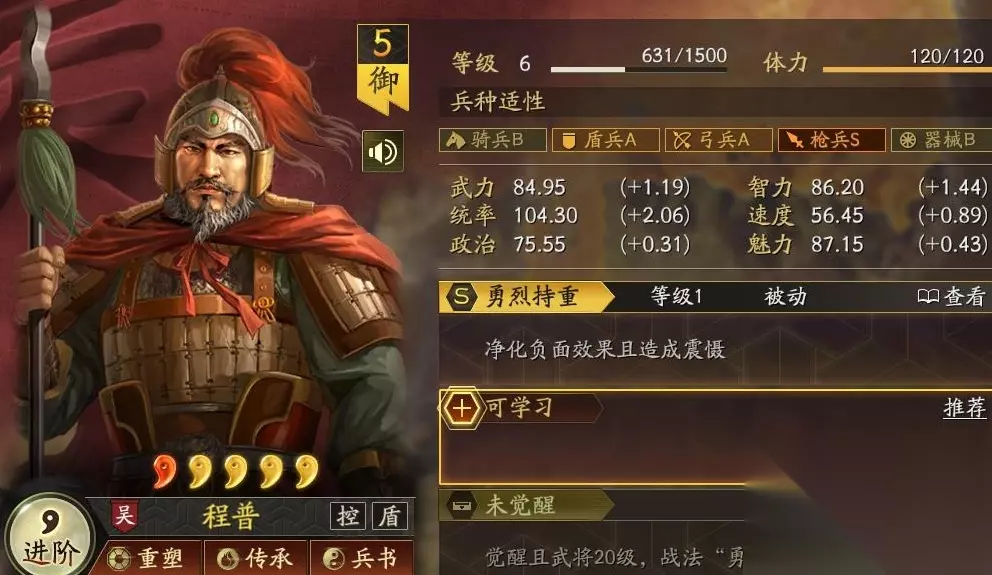Screen dimensions: 992x575
Task: Select the 弓兵A archer troop badge
Action: [x=719, y=140]
